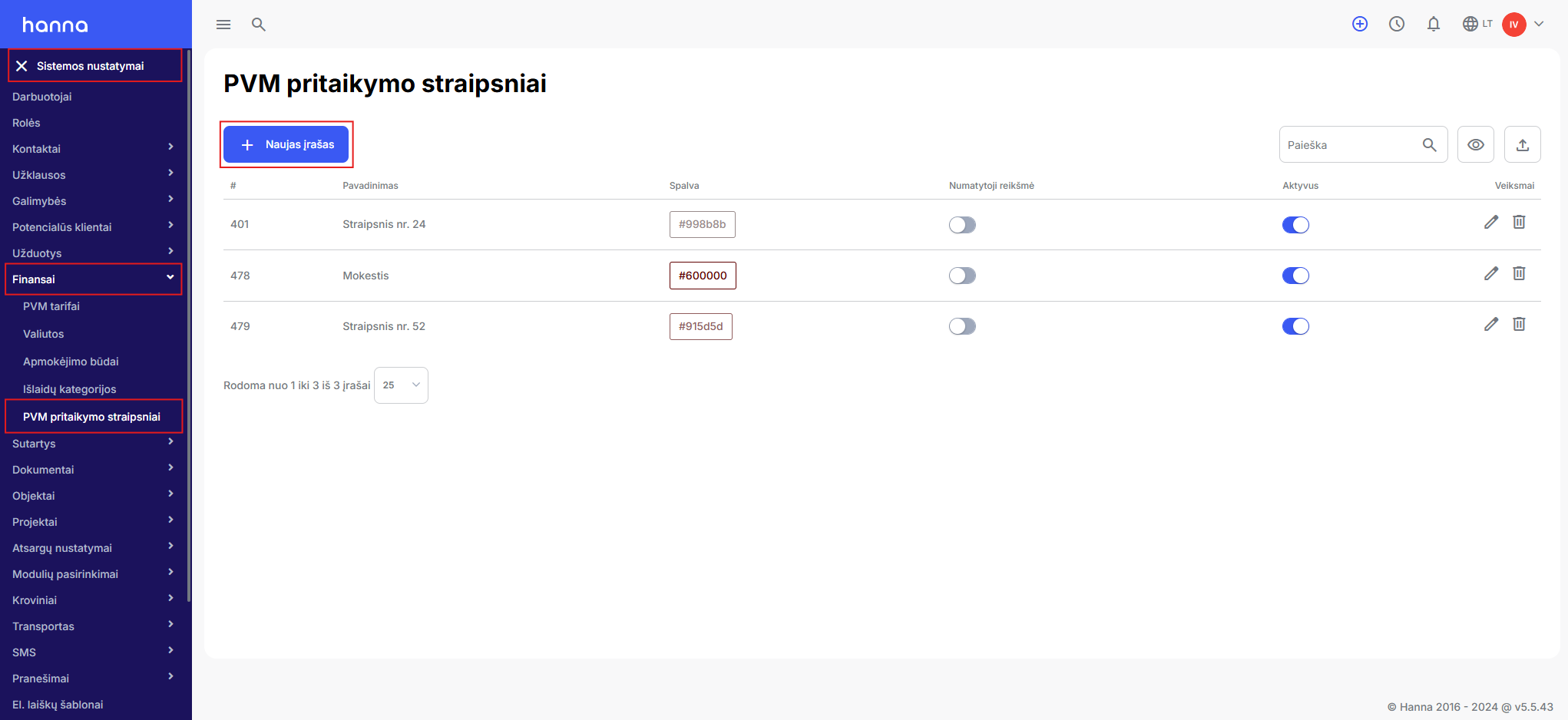Toggle default value for Straipsnis nr. 24
Viewport: 1568px width, 720px height.
(x=962, y=225)
